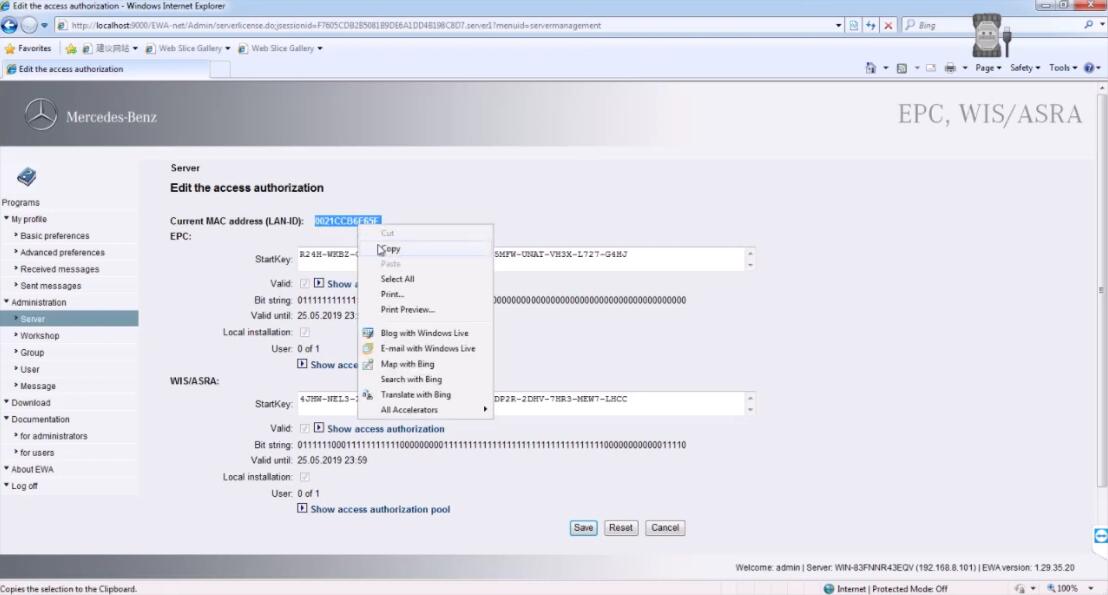
Task: Collapse the My profile tree section
Action: tap(6, 219)
